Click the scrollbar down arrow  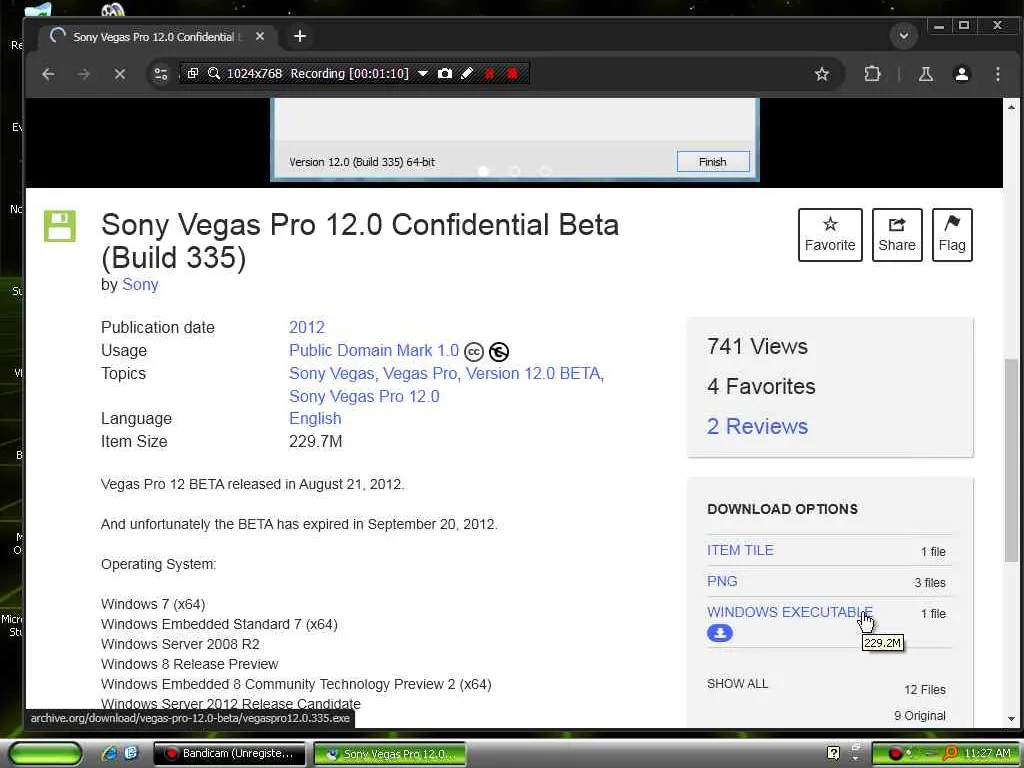click(1011, 718)
